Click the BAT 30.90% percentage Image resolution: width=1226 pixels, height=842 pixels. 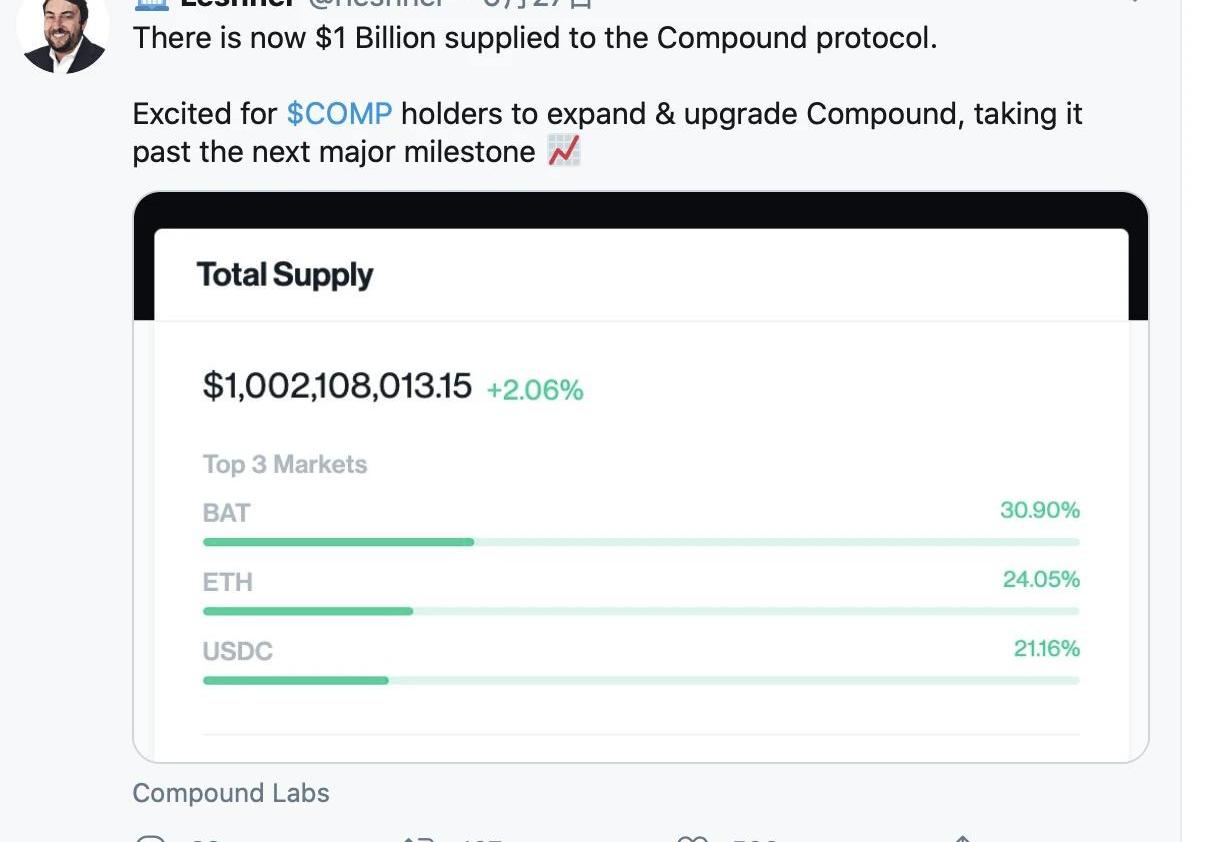pyautogui.click(x=1040, y=510)
